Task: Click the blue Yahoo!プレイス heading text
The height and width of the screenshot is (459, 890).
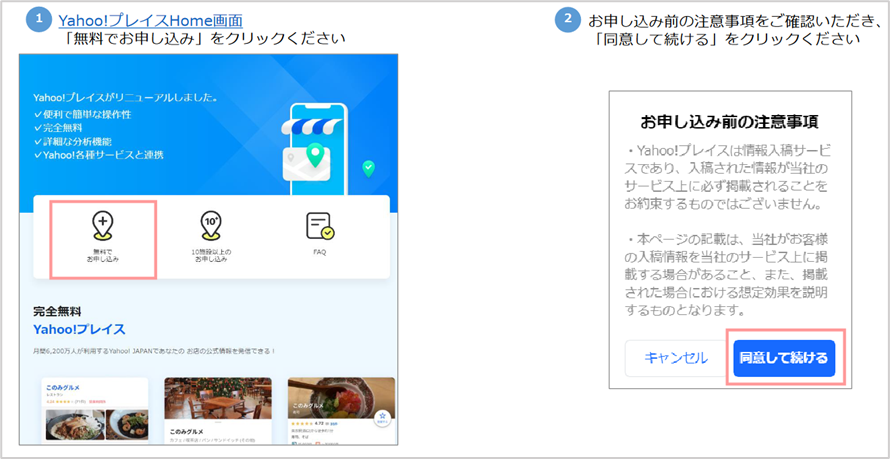Action: tap(79, 330)
